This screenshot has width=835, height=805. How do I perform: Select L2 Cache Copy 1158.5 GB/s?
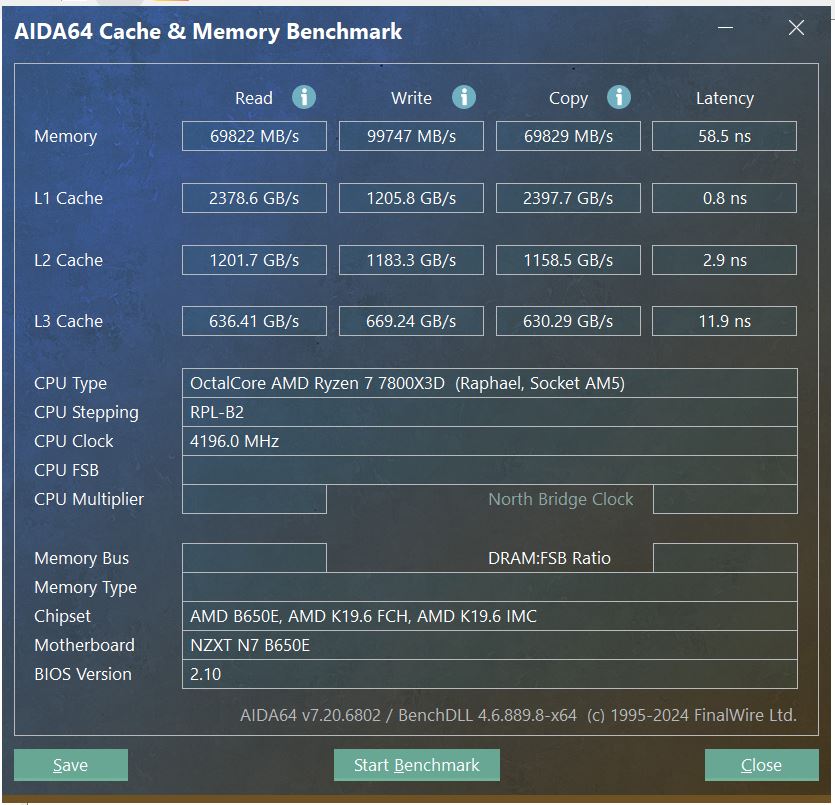[568, 260]
